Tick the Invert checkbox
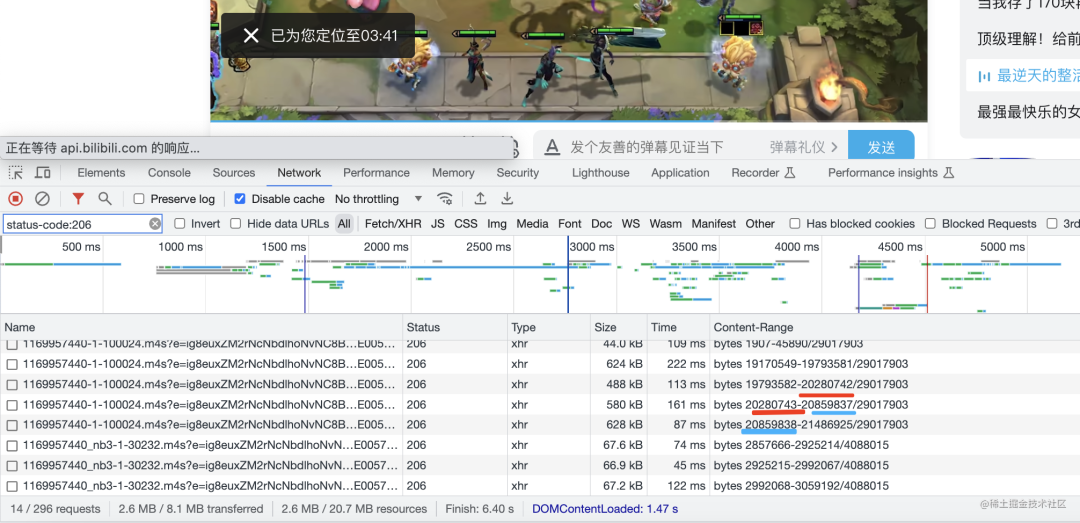This screenshot has width=1080, height=523. 180,223
